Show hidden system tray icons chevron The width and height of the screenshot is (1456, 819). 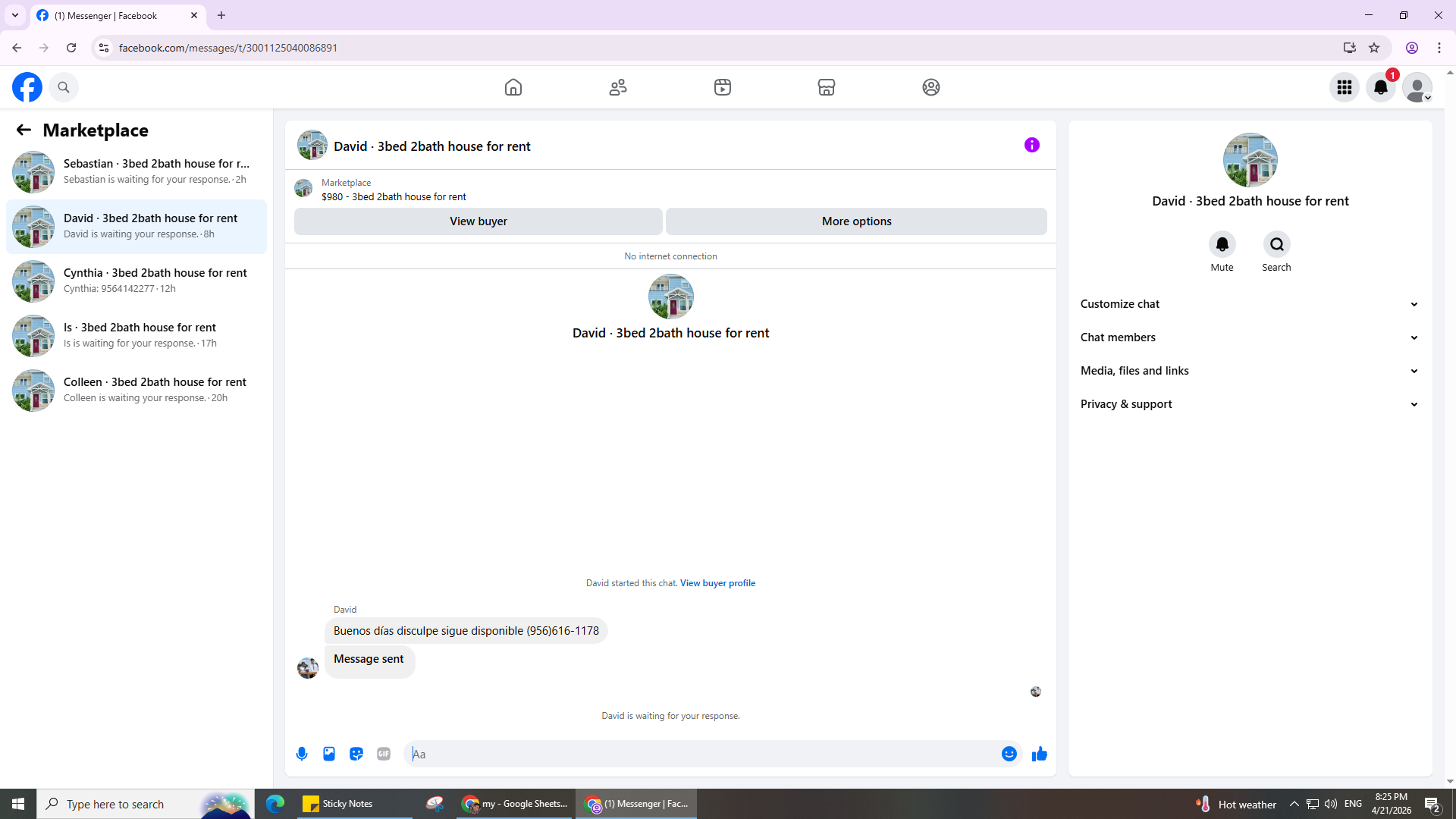click(x=1294, y=804)
